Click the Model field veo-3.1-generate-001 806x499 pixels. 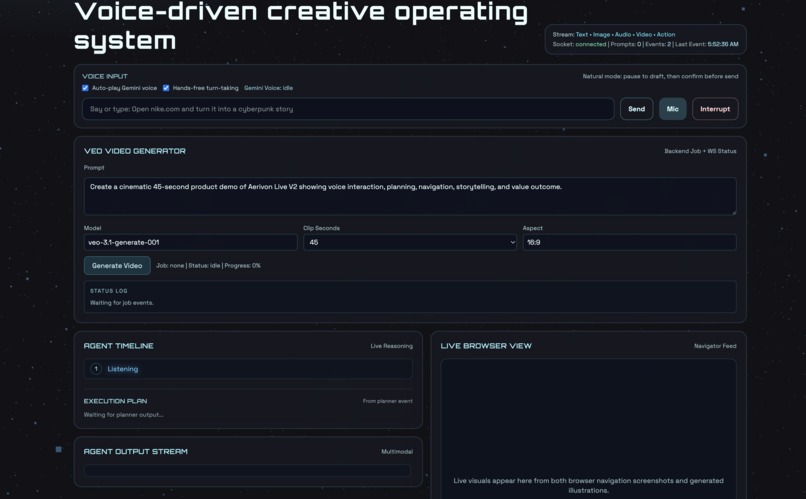point(190,242)
